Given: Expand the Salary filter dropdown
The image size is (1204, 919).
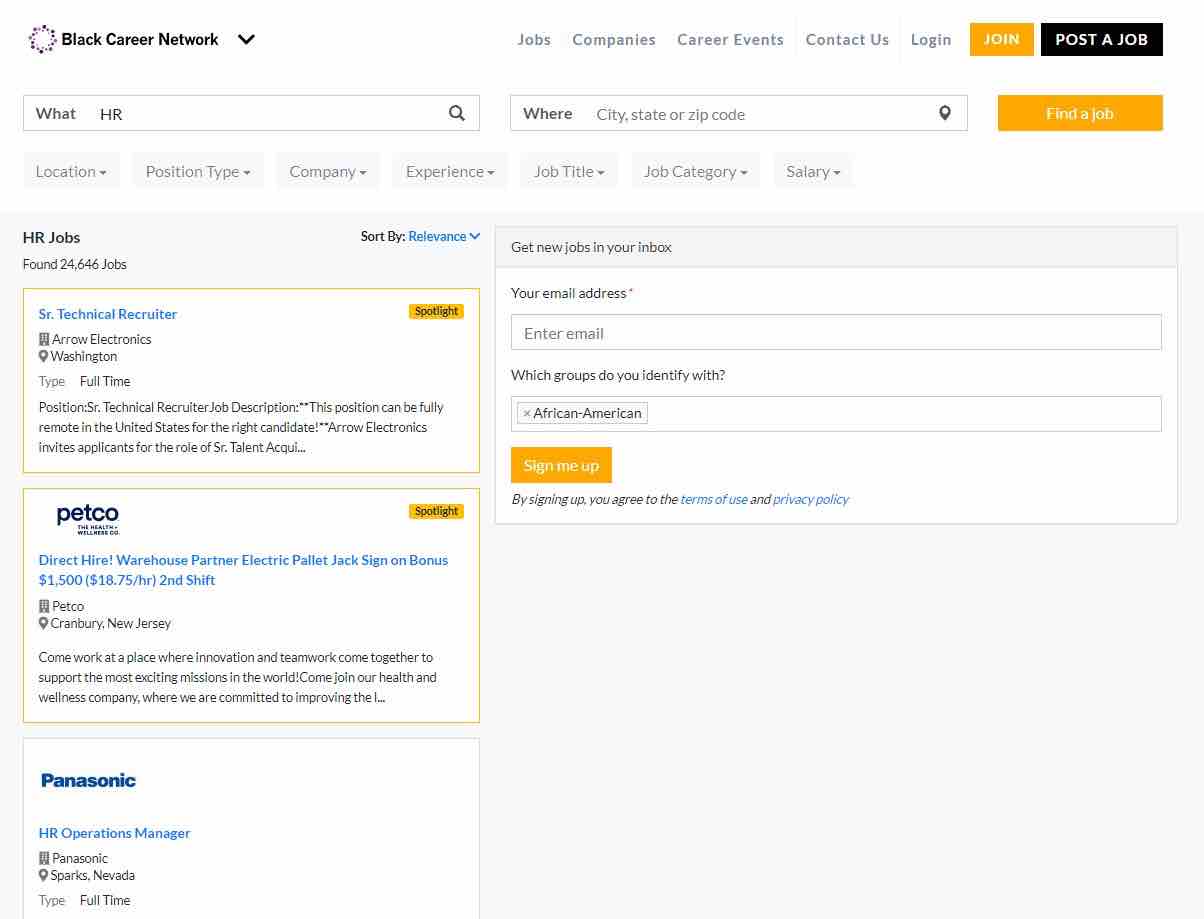Looking at the screenshot, I should click(x=813, y=171).
